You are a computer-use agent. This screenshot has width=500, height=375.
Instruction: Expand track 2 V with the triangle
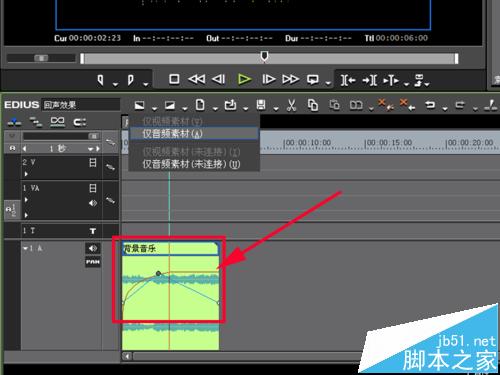click(x=26, y=174)
